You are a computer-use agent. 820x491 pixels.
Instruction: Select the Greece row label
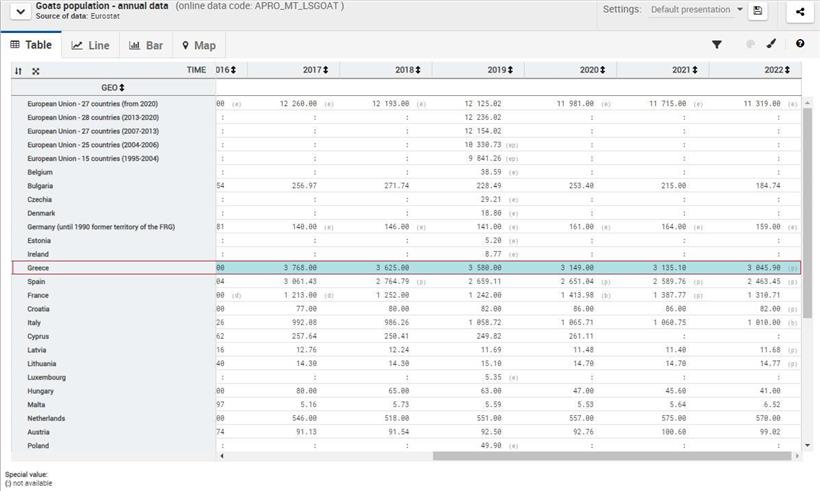39,268
